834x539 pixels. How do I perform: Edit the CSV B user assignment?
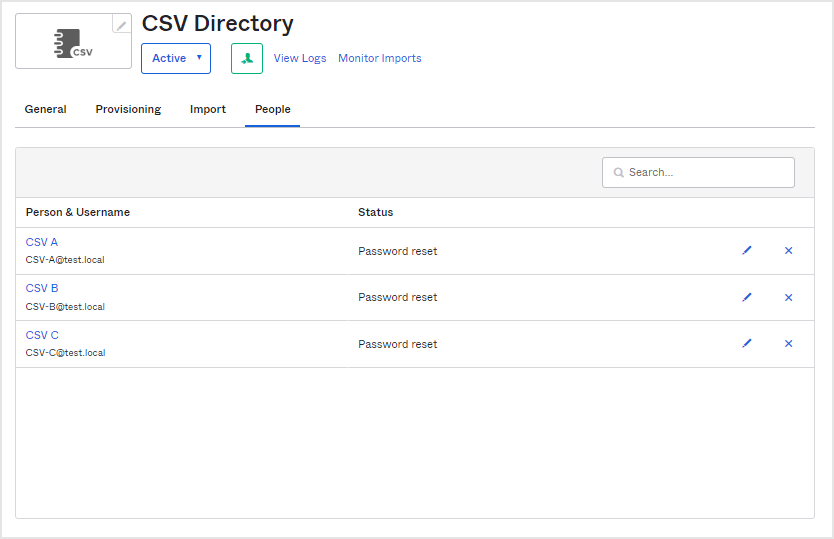point(747,297)
